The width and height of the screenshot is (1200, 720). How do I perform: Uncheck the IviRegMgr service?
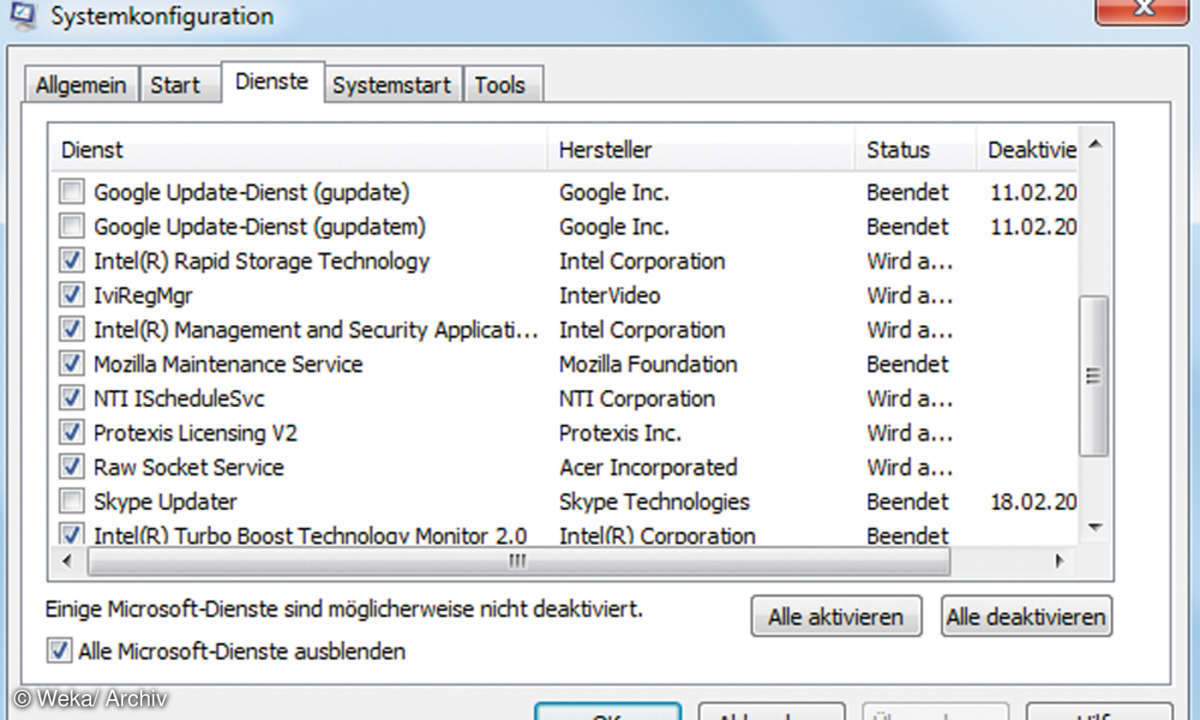(72, 296)
